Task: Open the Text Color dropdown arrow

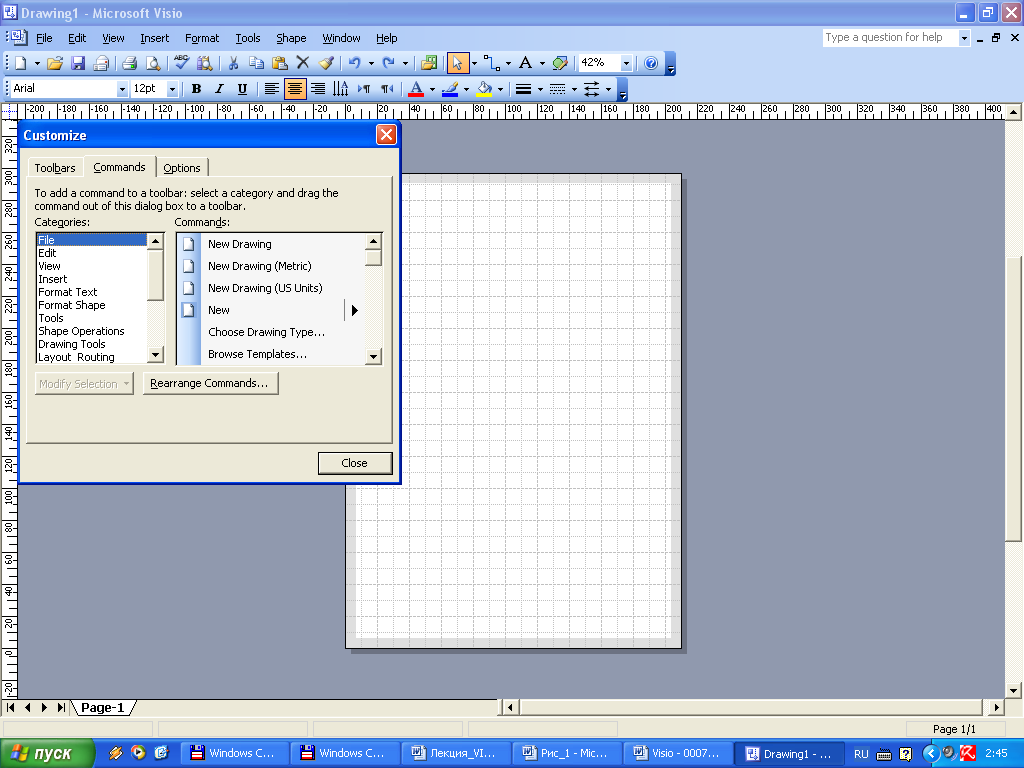Action: (432, 89)
